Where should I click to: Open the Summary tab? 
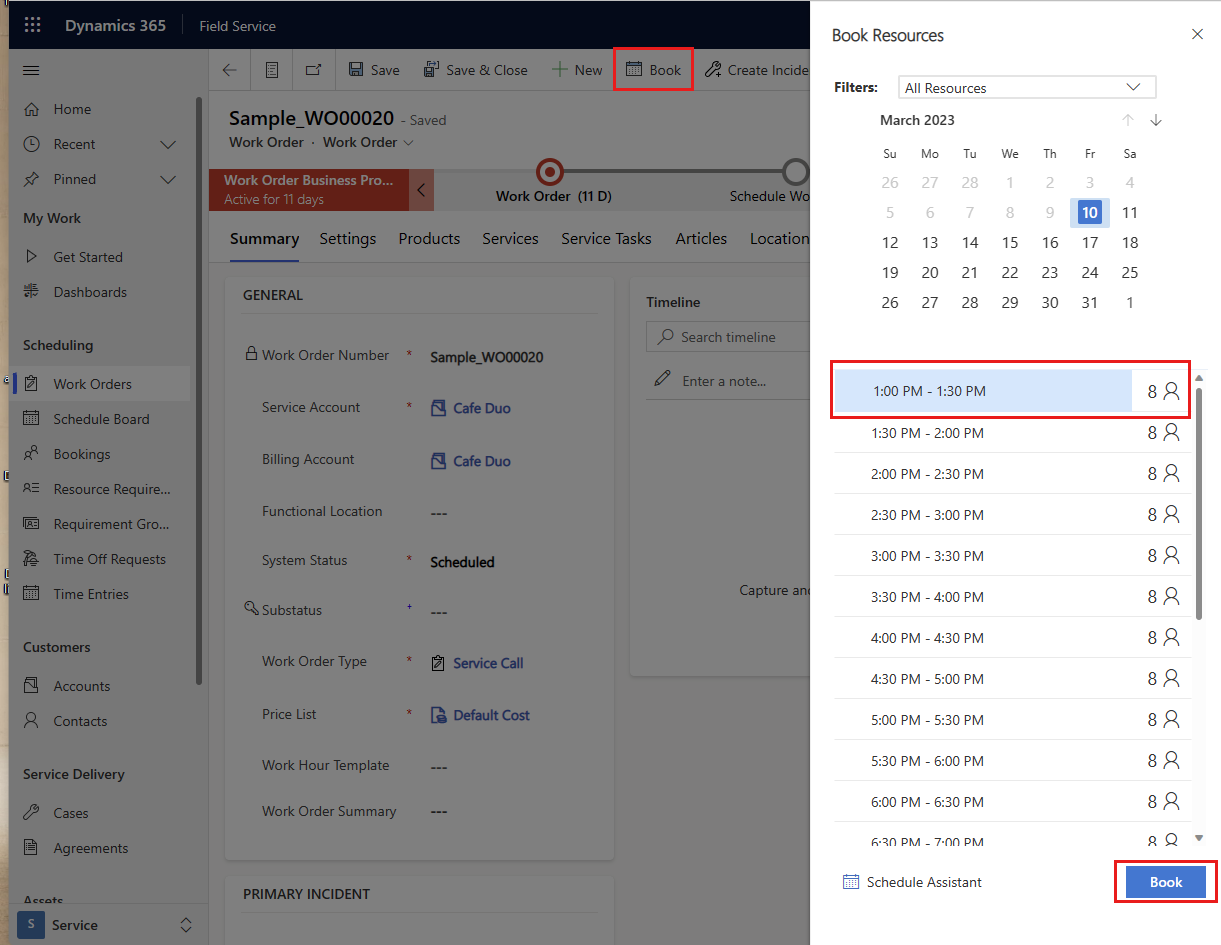click(264, 239)
